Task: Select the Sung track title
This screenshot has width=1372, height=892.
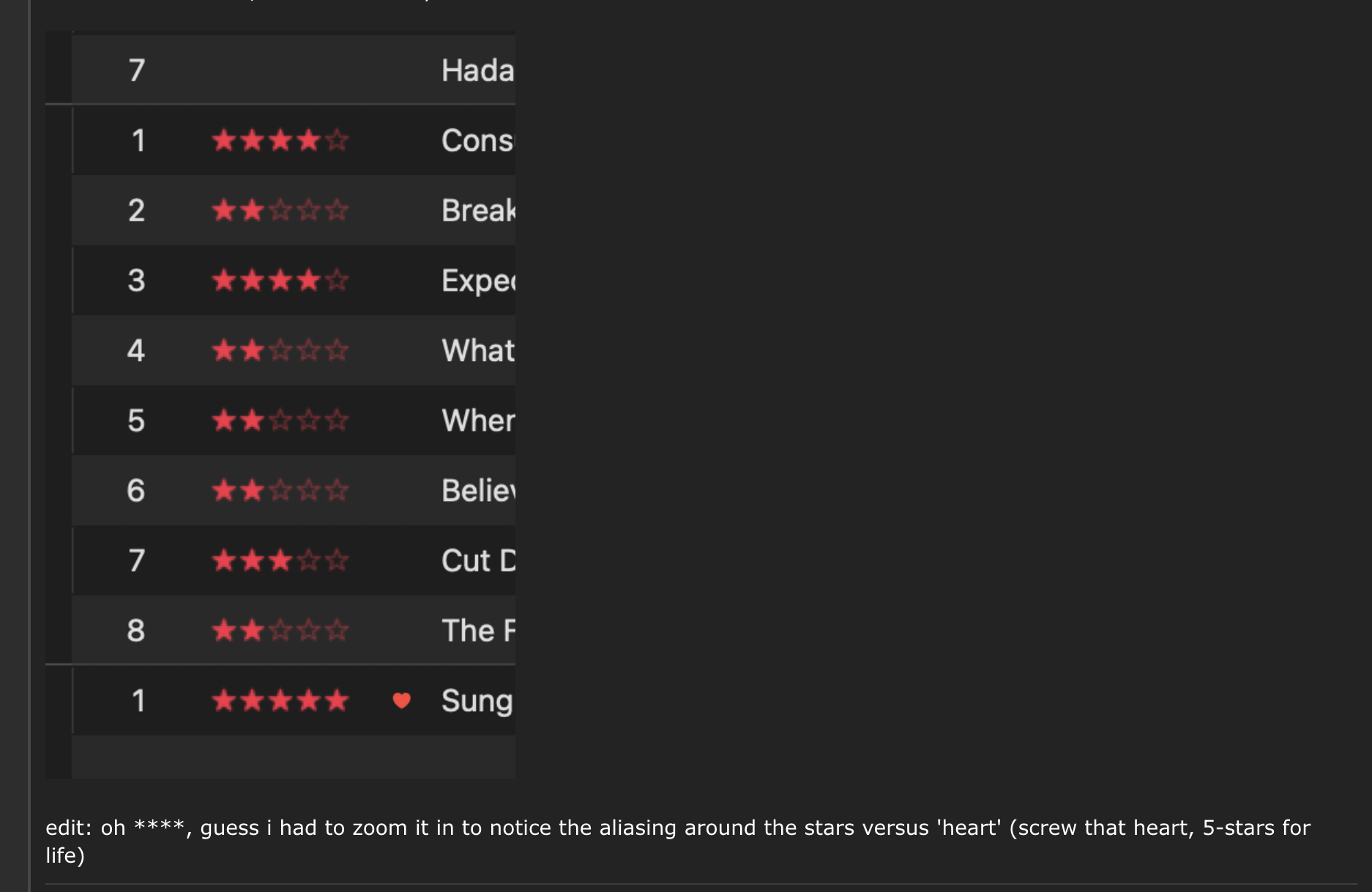Action: 477,702
